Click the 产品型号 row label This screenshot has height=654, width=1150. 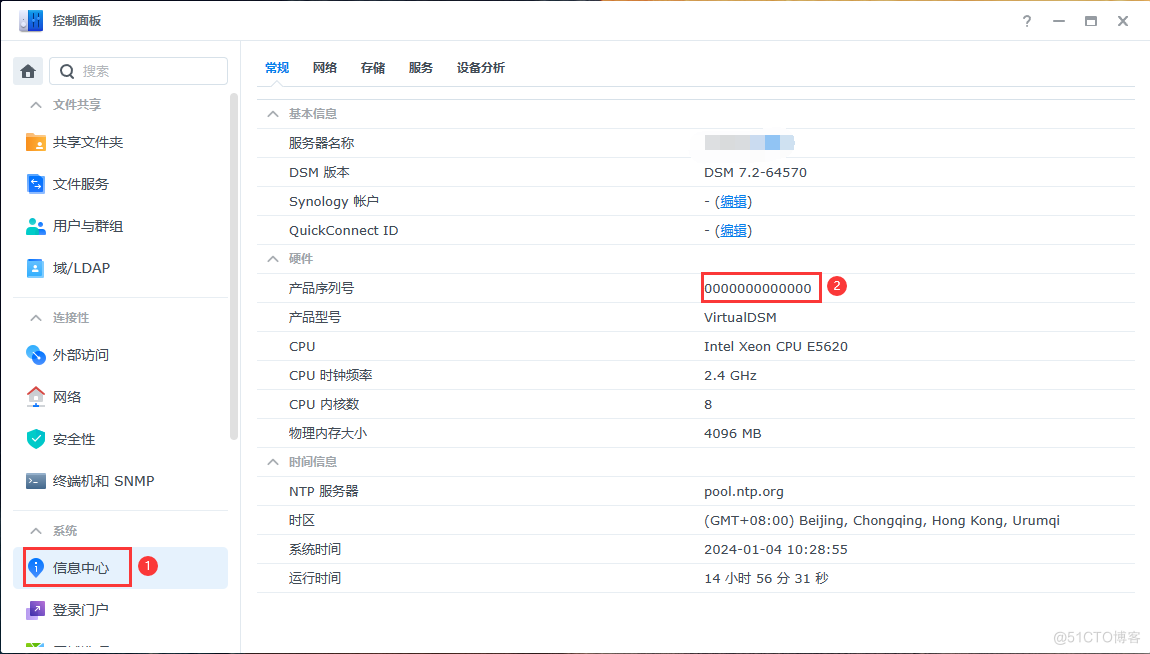(315, 317)
